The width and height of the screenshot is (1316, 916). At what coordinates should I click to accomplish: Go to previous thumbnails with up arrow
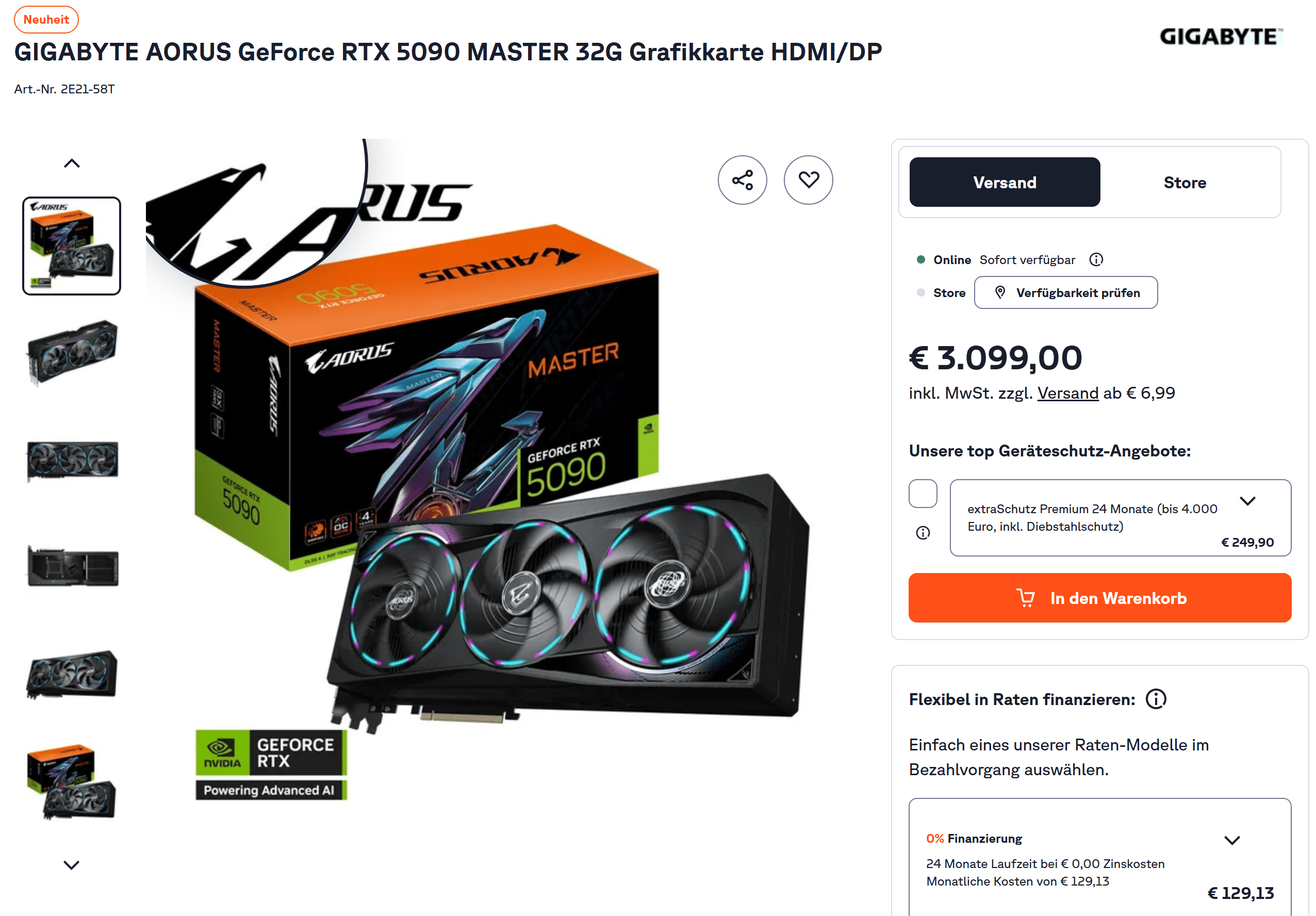tap(72, 164)
